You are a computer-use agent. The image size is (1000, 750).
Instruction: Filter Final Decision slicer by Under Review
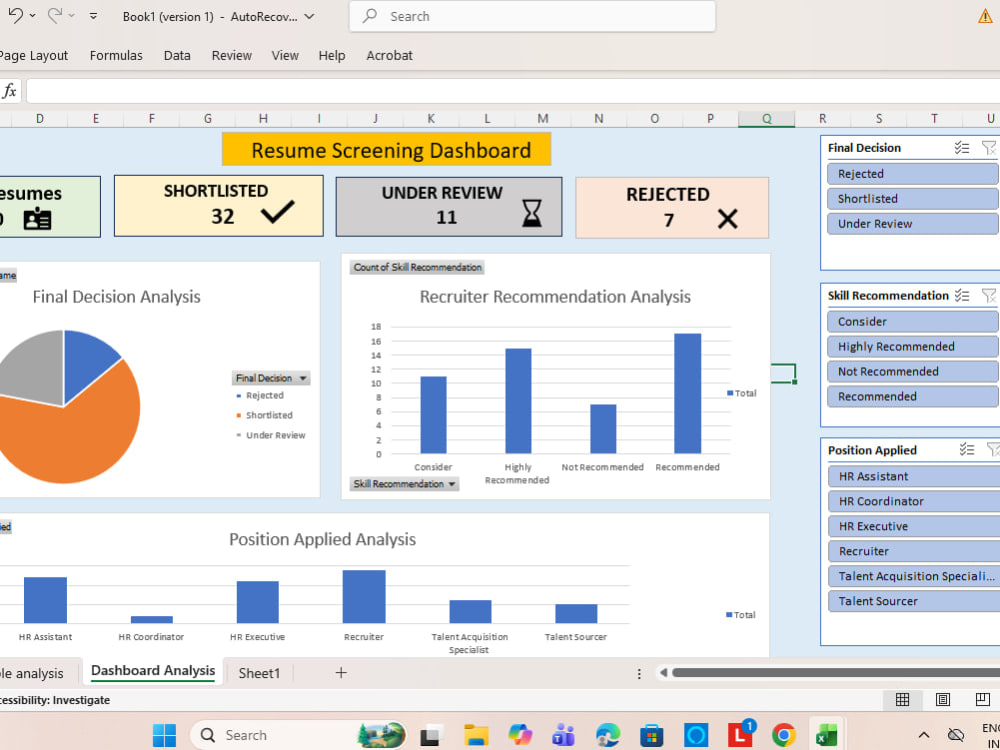(913, 223)
